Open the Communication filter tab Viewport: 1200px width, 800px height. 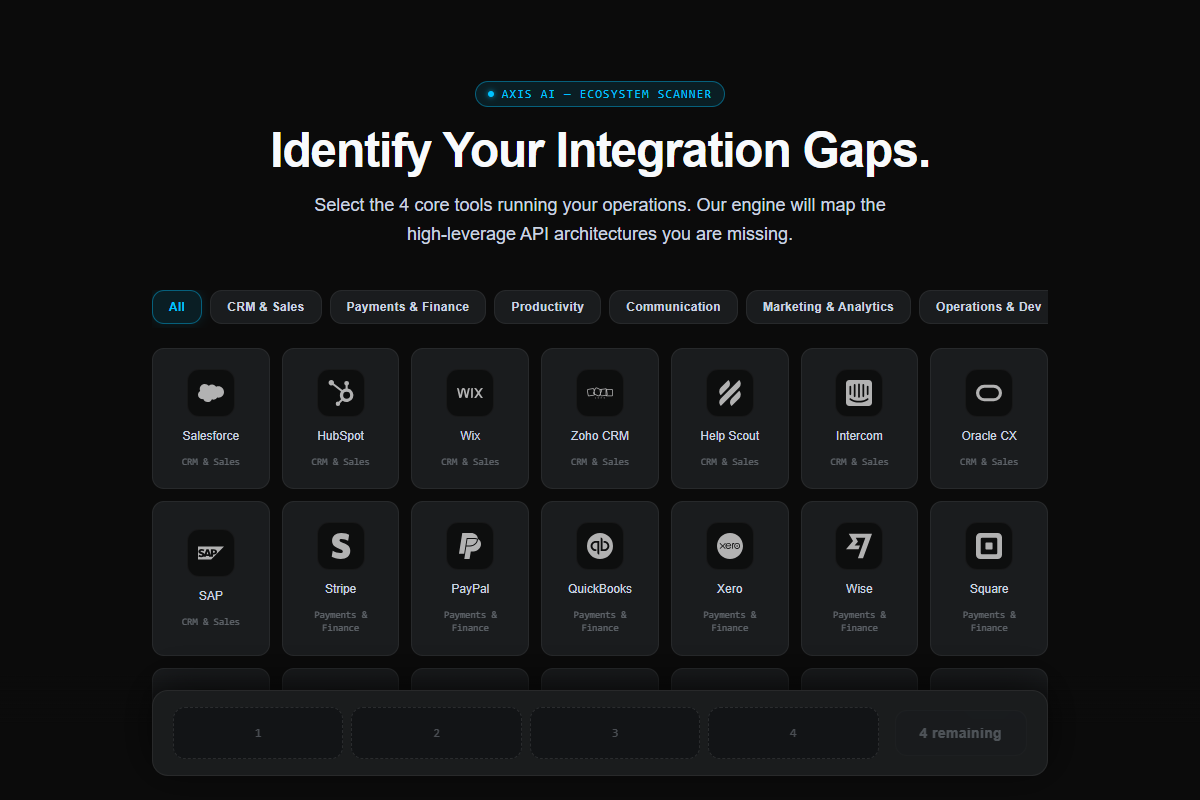coord(673,307)
